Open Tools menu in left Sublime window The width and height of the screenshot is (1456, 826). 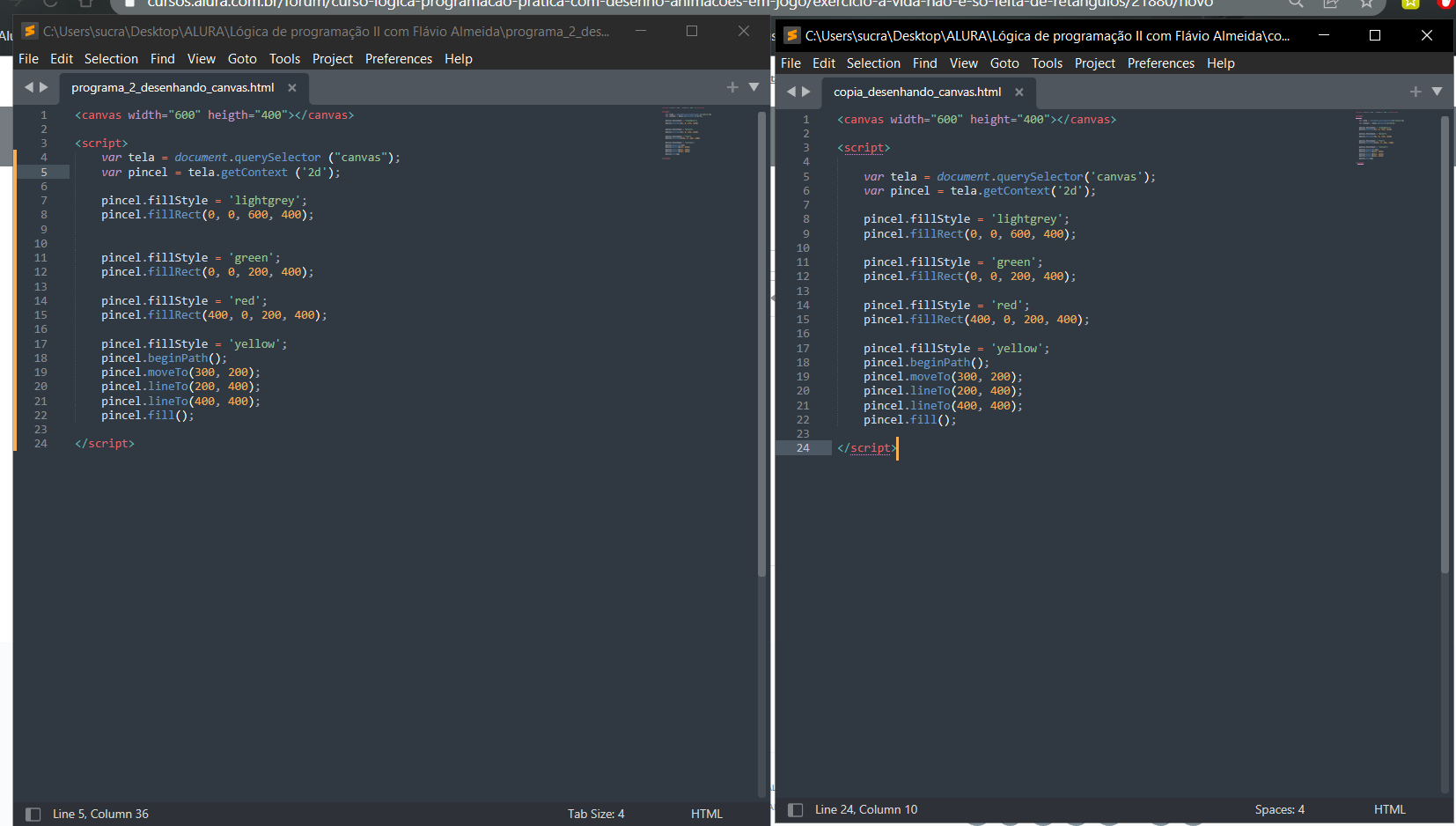(x=284, y=59)
